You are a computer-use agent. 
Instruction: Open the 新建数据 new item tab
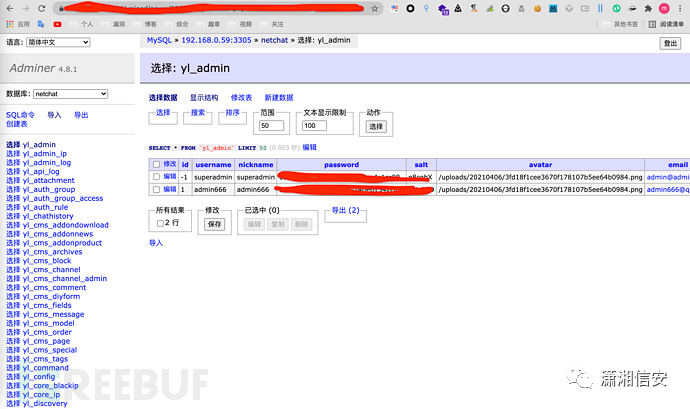[279, 98]
